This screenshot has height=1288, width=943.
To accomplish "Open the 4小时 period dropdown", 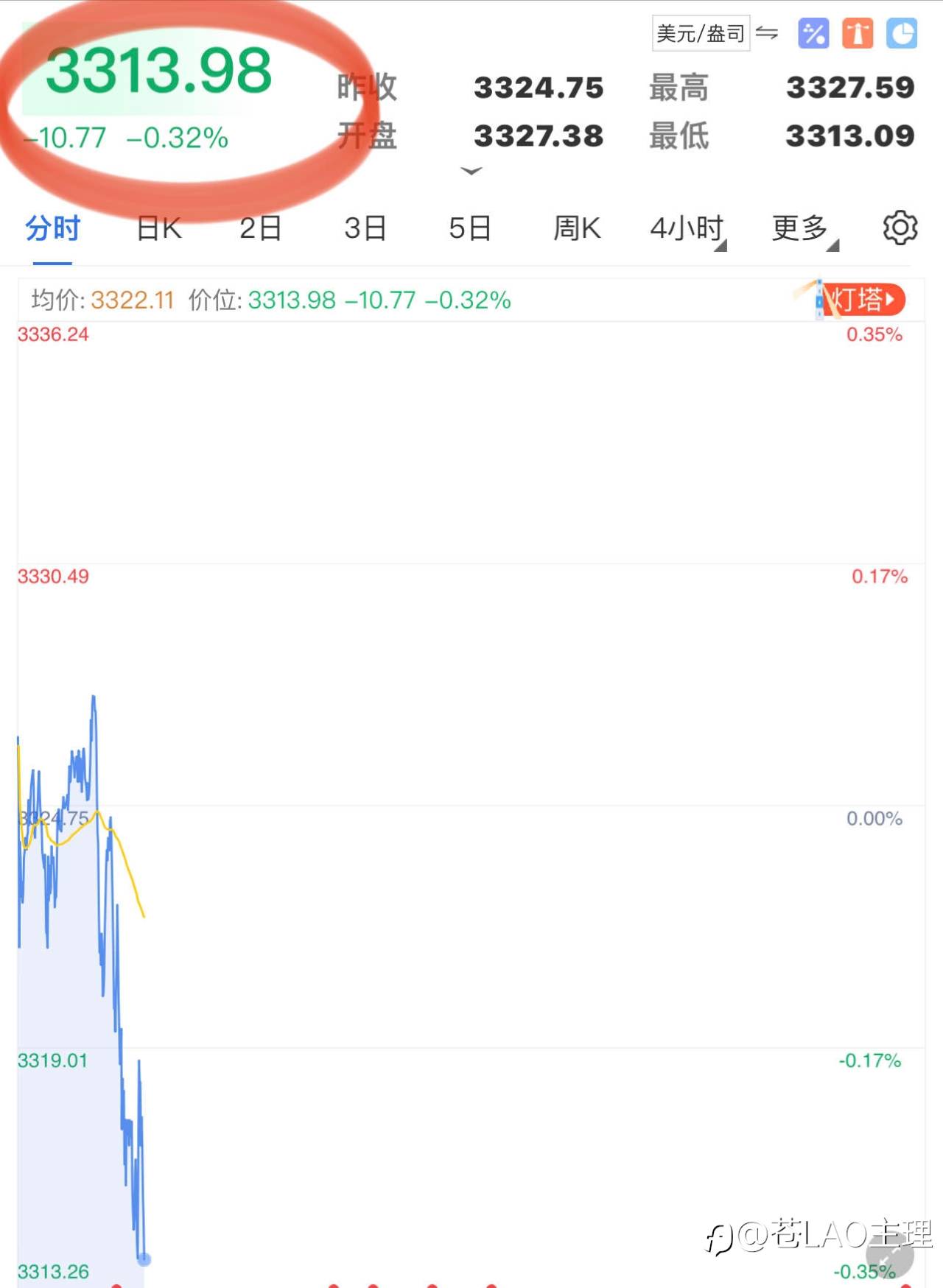I will click(x=687, y=228).
